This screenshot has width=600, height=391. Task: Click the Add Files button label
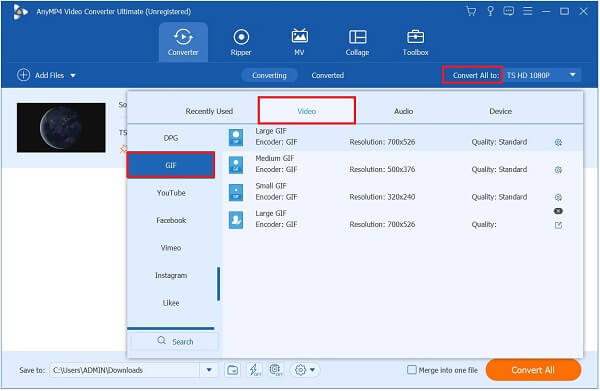[x=49, y=75]
